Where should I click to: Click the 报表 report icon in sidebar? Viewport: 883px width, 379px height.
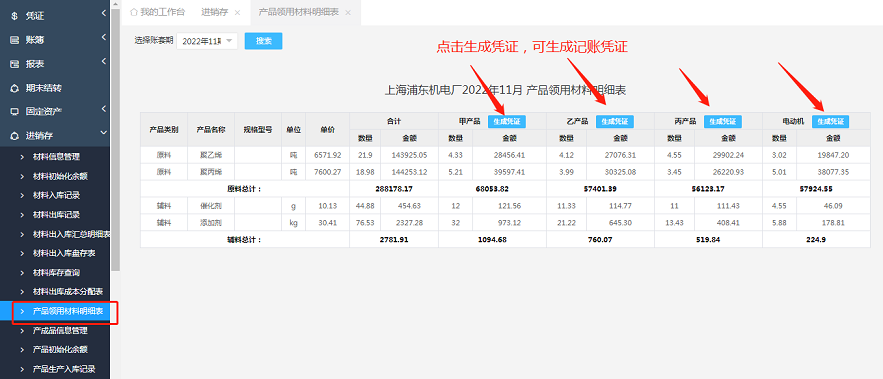[x=15, y=64]
